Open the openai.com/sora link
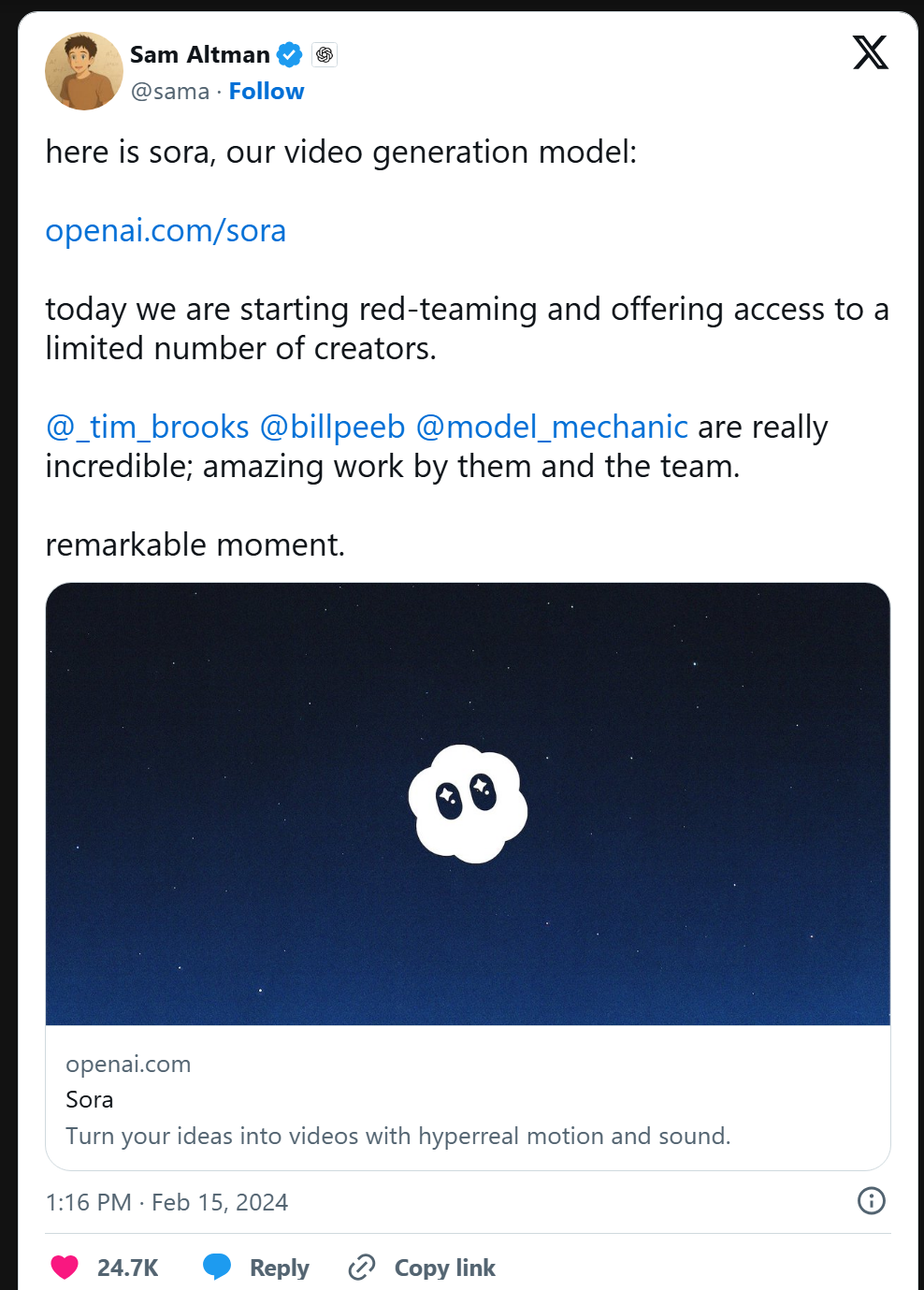 pyautogui.click(x=166, y=230)
